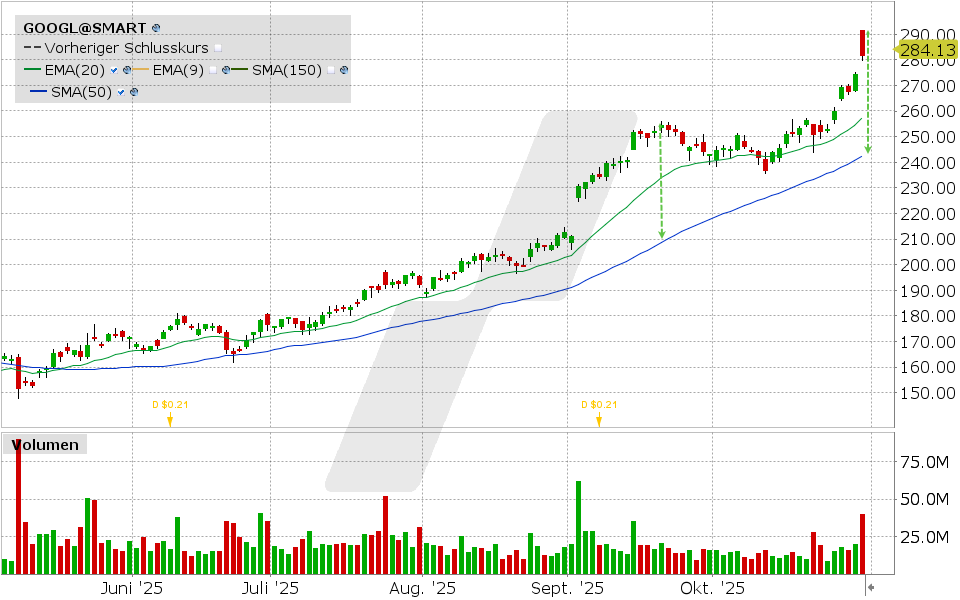
Task: Open the EMA(9) indicator settings icon
Action: click(x=225, y=70)
